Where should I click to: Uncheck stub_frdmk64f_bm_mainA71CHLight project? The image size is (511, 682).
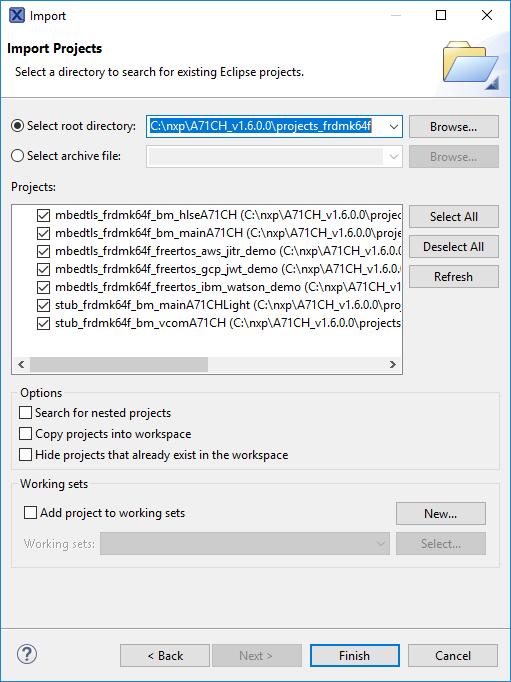tap(43, 305)
